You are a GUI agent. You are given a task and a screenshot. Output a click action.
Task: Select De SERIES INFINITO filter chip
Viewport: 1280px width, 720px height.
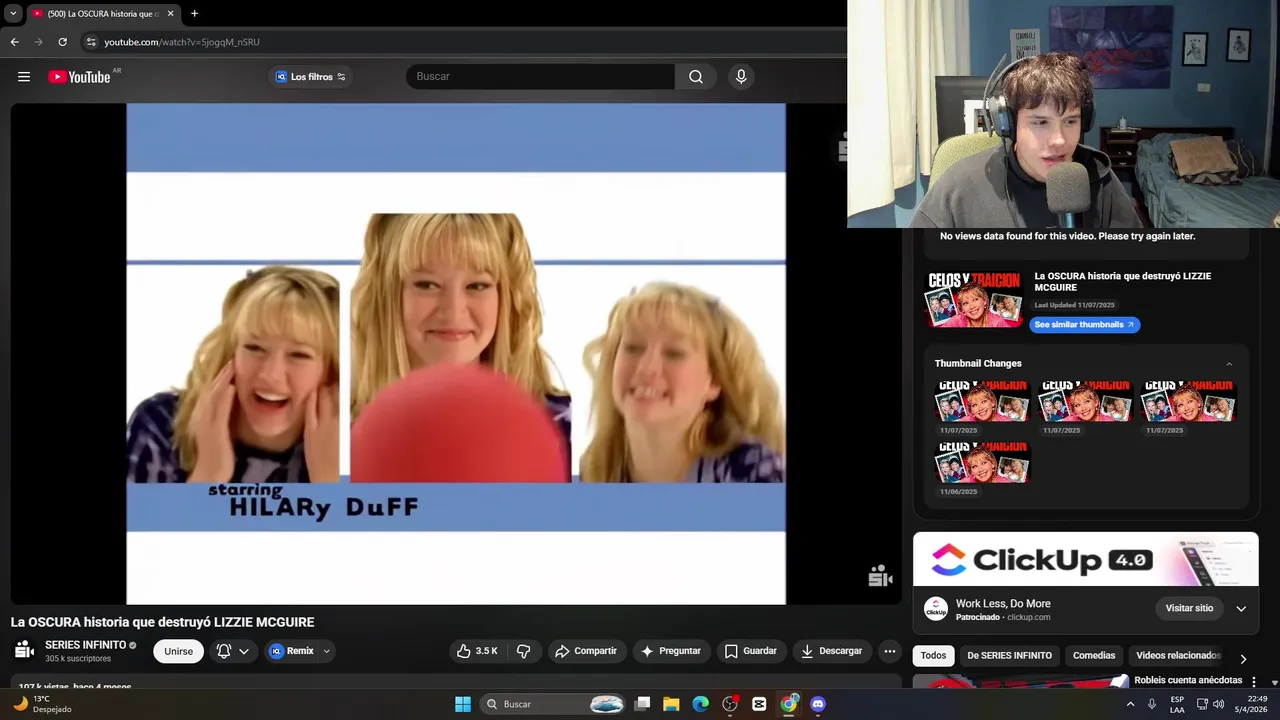(x=1009, y=656)
